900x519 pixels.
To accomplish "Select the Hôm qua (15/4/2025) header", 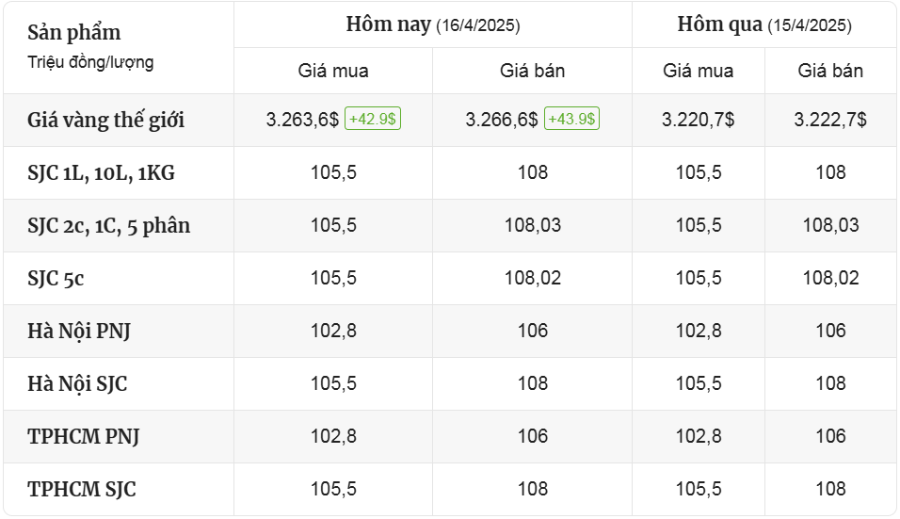I will point(765,25).
